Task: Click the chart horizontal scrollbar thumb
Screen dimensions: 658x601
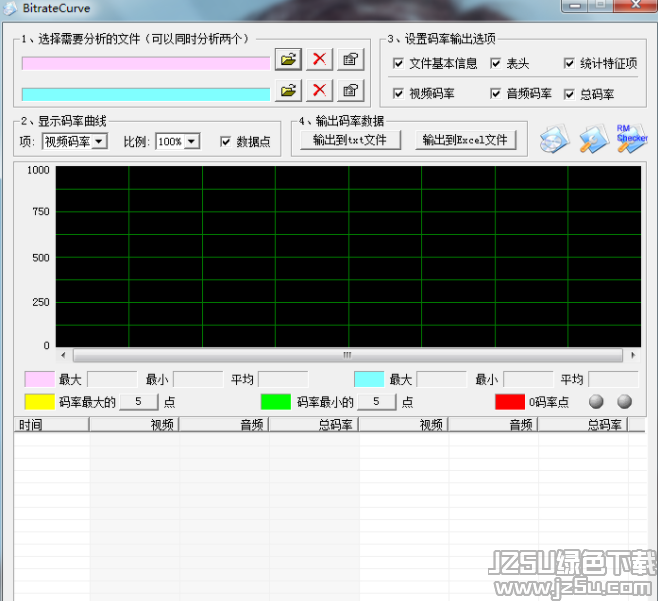Action: point(347,355)
